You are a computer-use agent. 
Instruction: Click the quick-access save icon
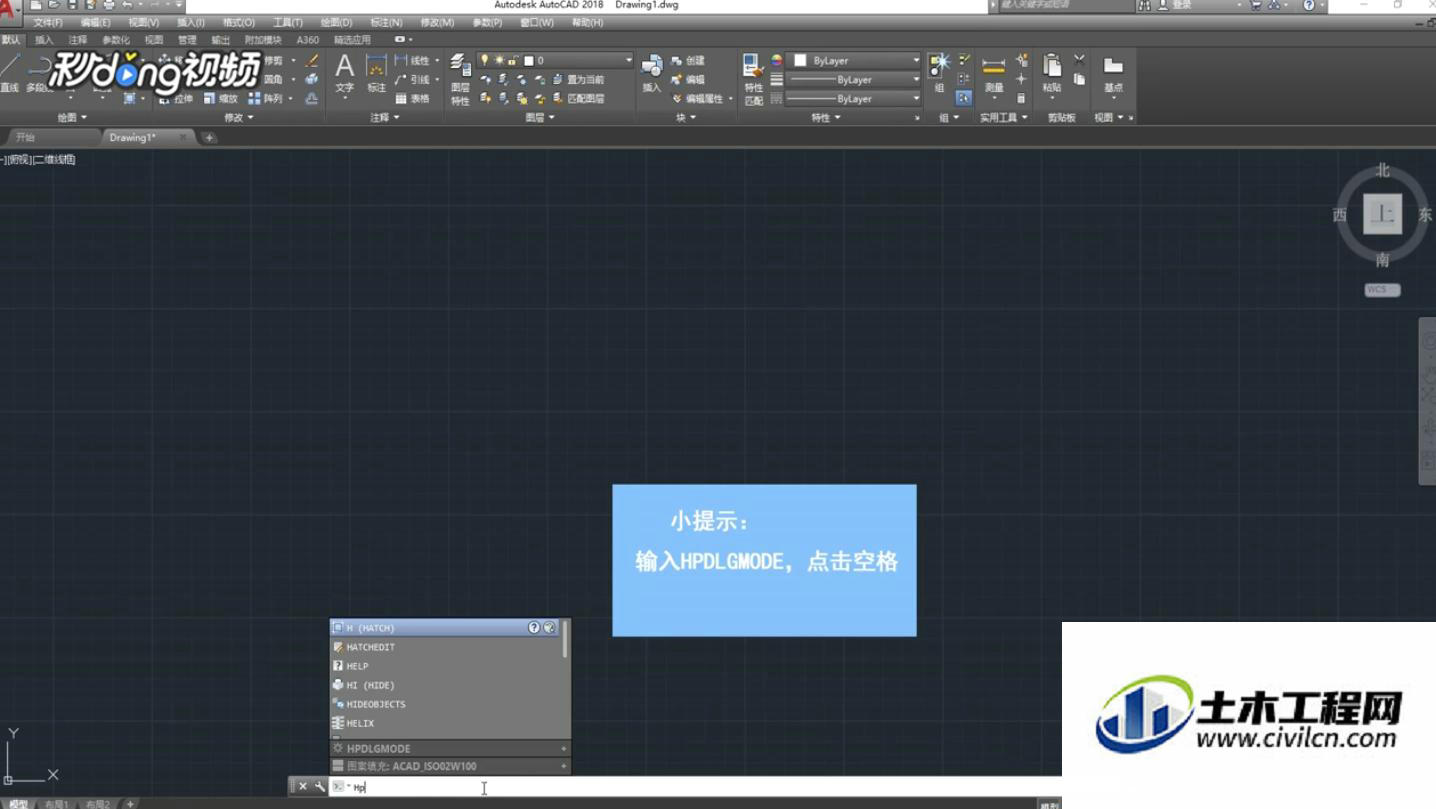pos(72,5)
